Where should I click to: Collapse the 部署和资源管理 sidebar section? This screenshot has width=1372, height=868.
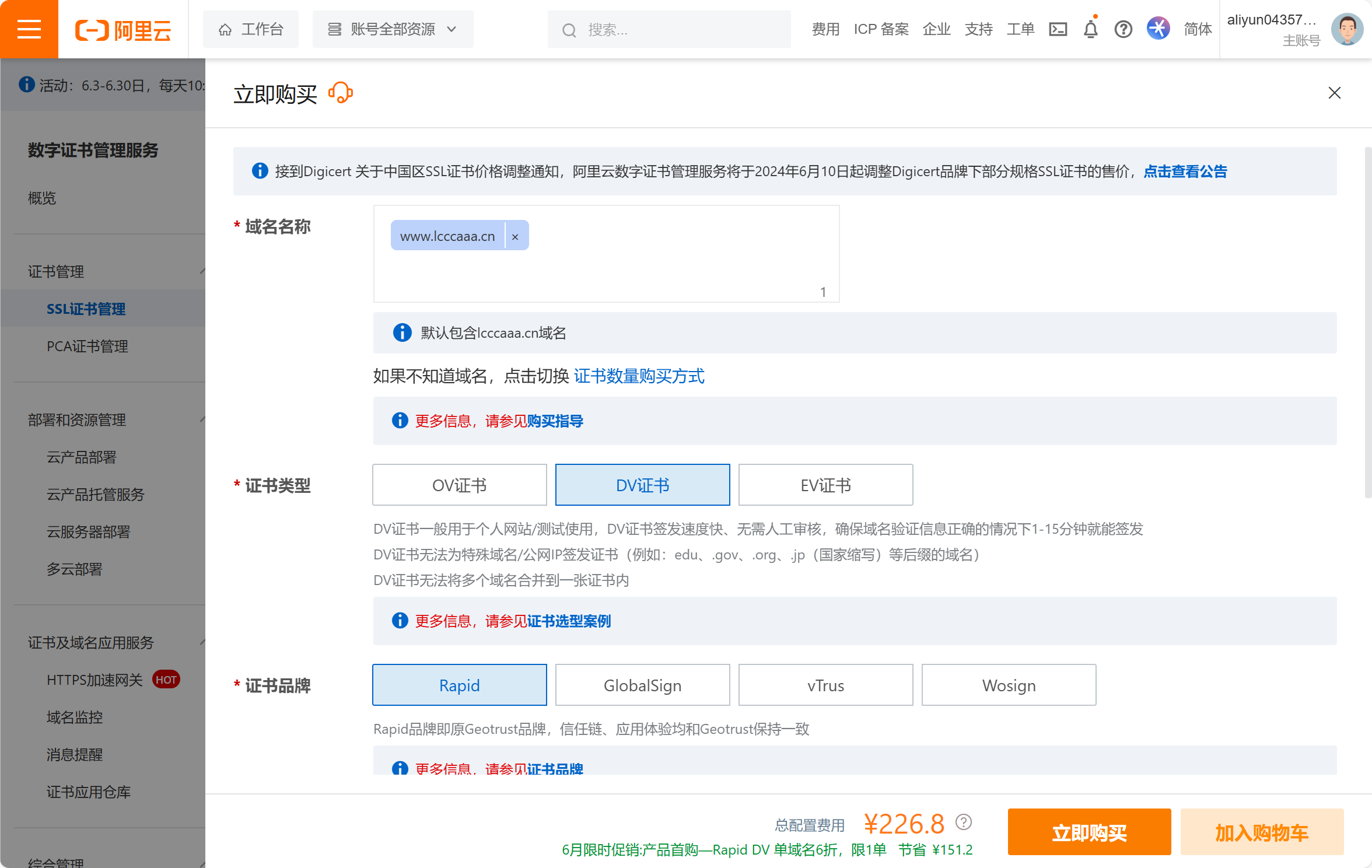point(202,419)
